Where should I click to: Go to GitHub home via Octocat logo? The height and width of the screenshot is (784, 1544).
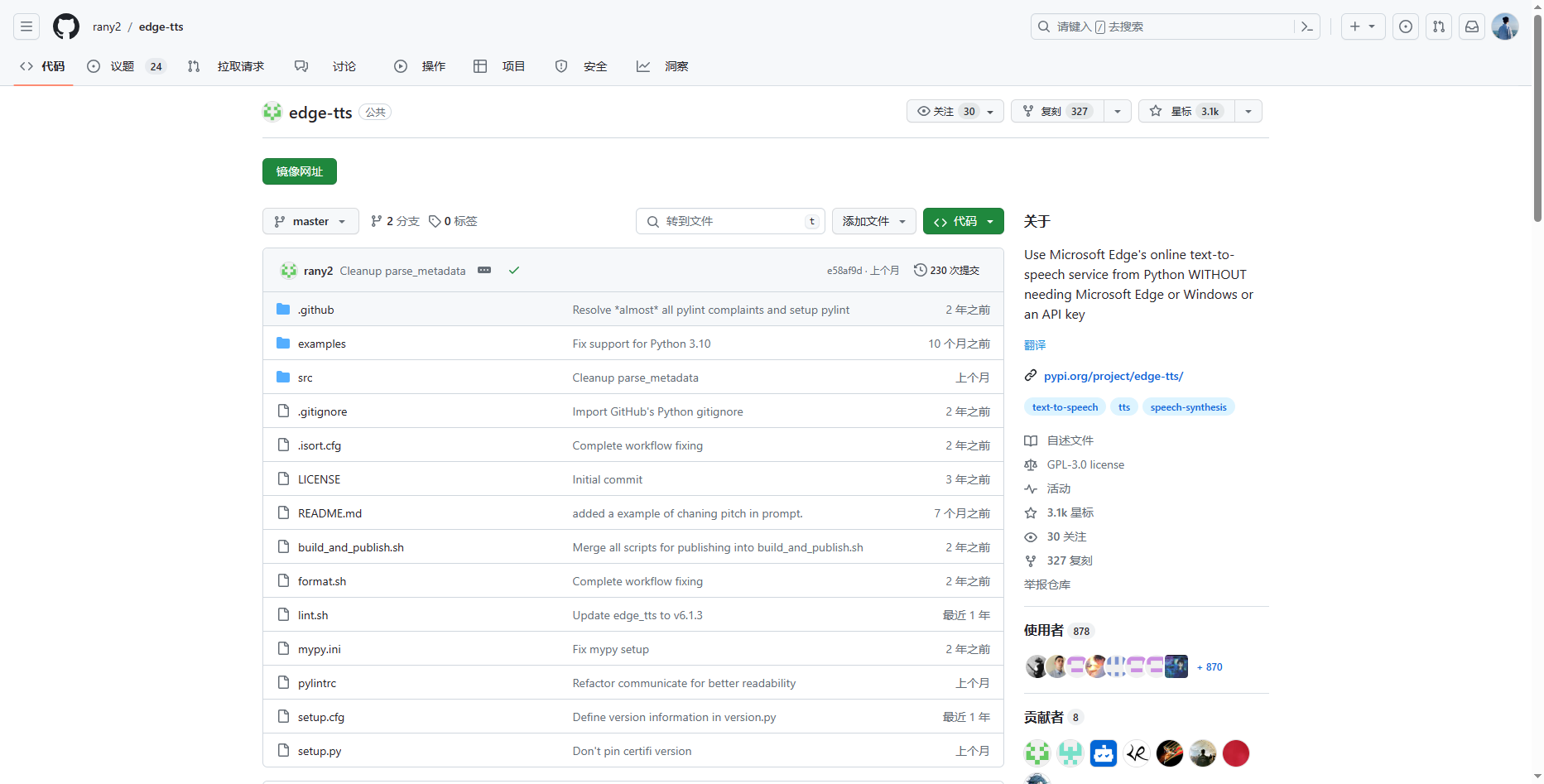point(66,26)
